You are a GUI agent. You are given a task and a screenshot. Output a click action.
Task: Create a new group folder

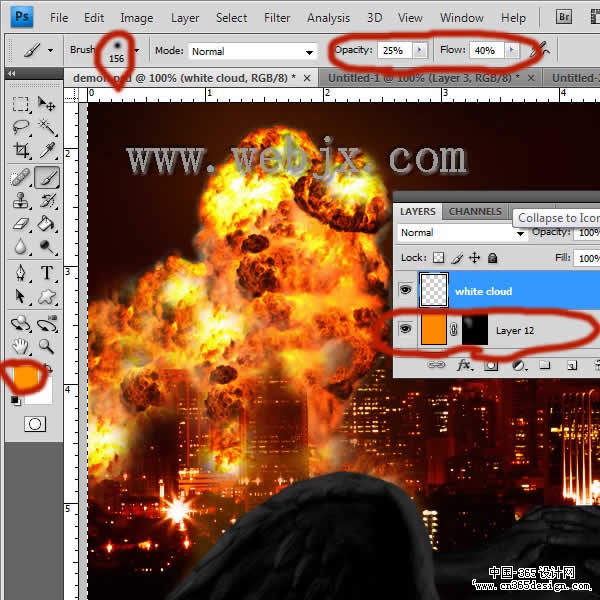point(544,365)
